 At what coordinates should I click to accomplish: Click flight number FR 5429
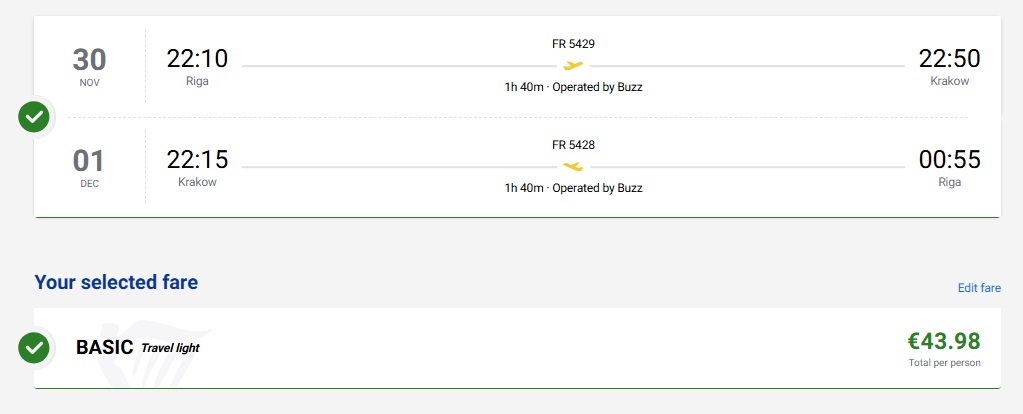[573, 44]
